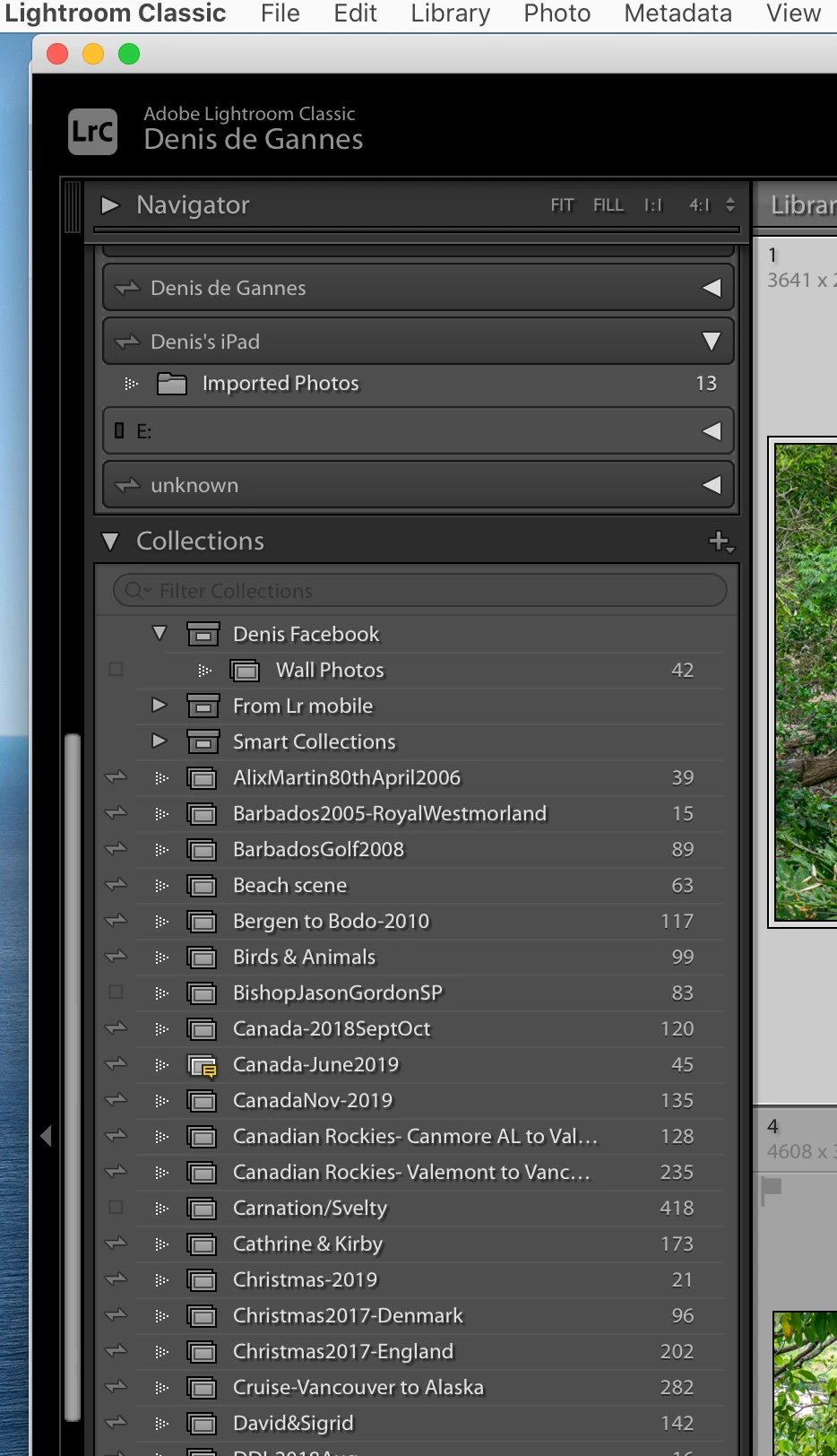The width and height of the screenshot is (837, 1456).
Task: Open the Library menu
Action: (x=451, y=13)
